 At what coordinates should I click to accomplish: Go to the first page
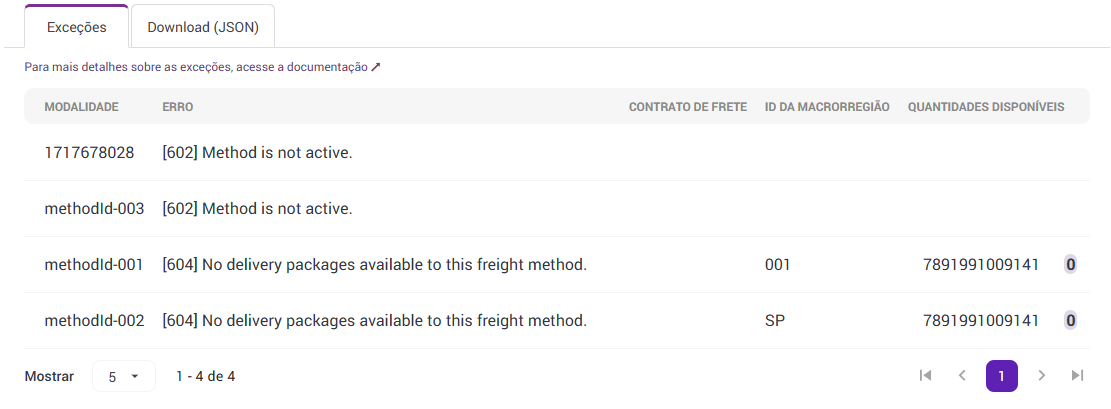click(x=925, y=375)
